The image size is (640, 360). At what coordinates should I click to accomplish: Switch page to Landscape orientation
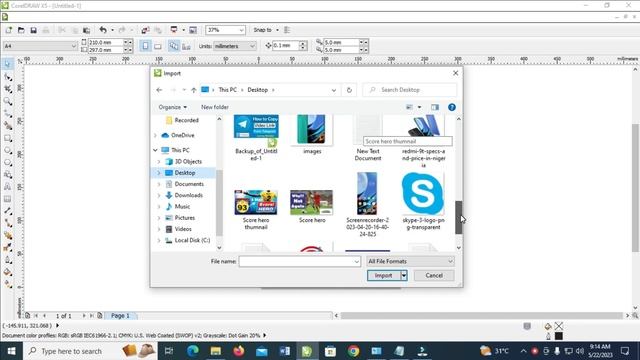click(x=158, y=46)
